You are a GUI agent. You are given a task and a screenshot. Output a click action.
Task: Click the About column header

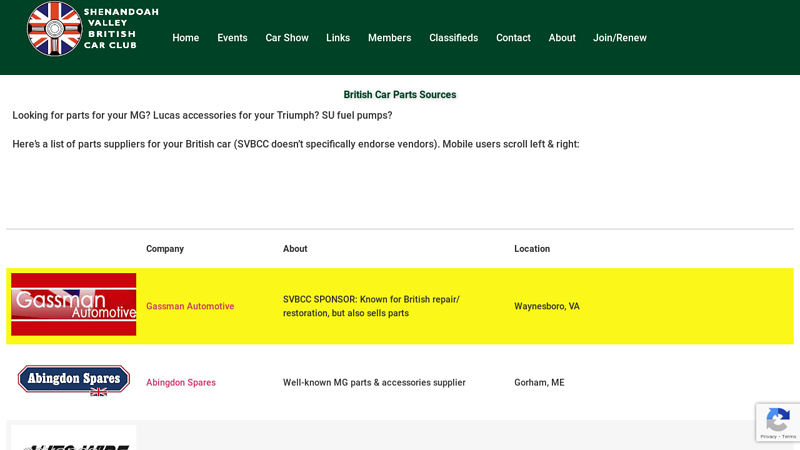295,249
